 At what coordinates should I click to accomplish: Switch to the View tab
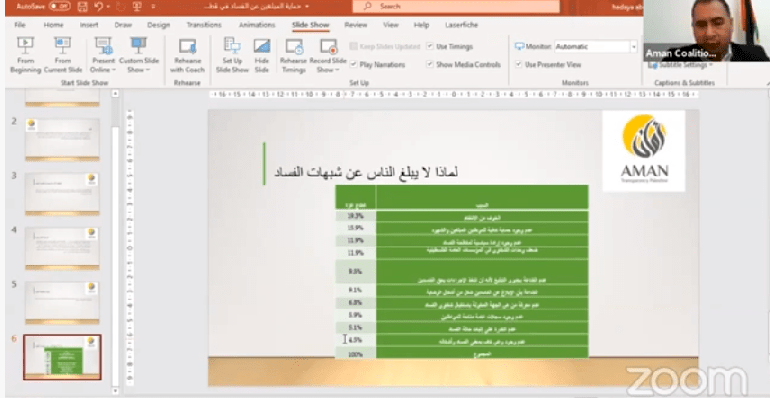pyautogui.click(x=391, y=25)
